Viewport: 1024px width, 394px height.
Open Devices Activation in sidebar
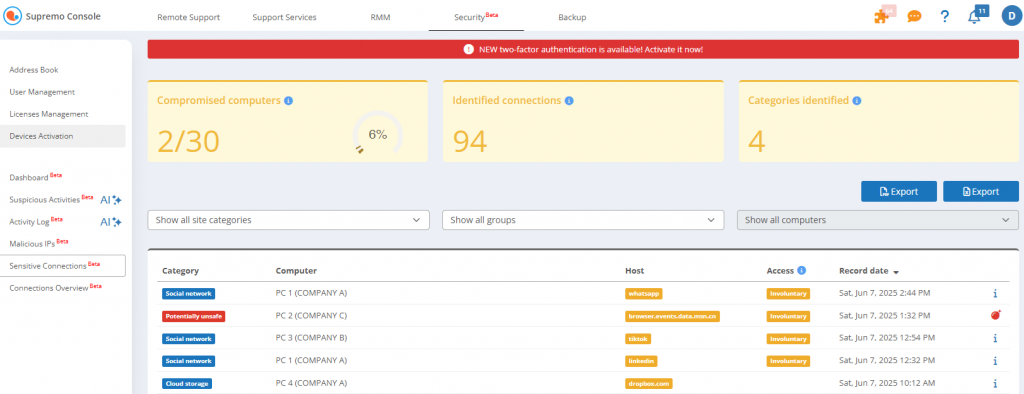point(63,136)
